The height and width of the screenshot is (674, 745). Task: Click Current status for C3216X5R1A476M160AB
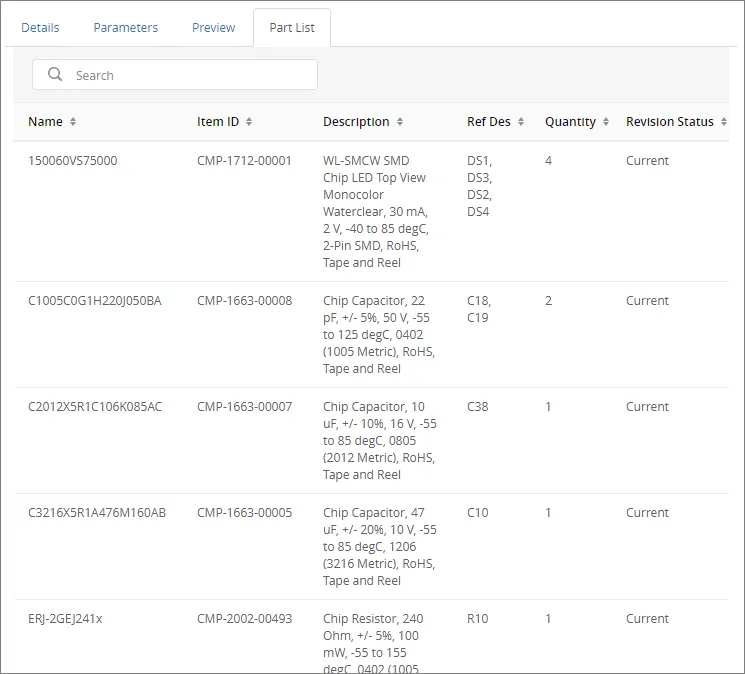(x=647, y=513)
